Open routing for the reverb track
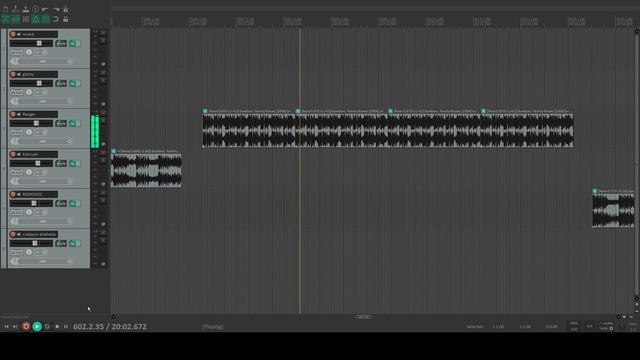This screenshot has width=640, height=360. click(61, 44)
